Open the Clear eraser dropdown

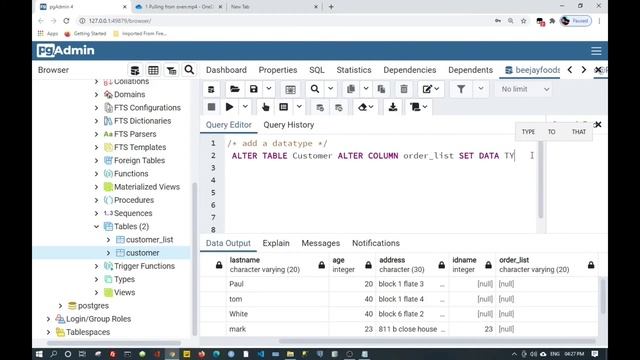pyautogui.click(x=365, y=107)
